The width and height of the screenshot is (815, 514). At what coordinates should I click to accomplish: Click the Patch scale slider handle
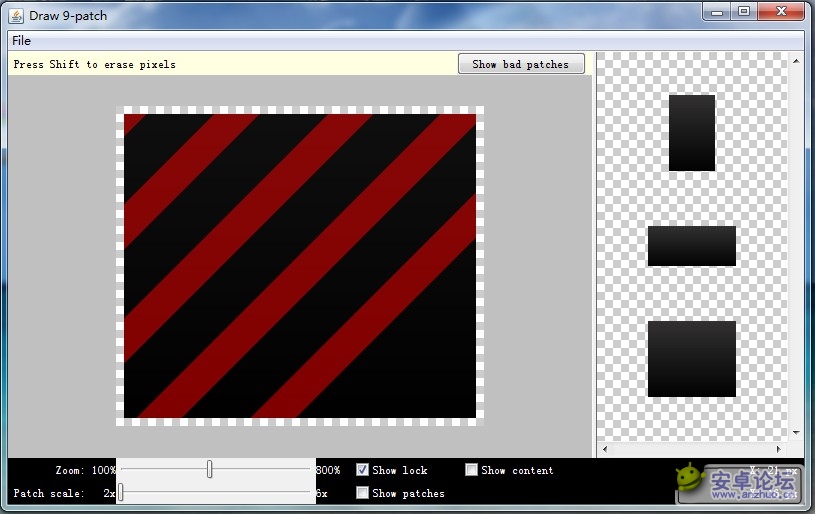pos(120,492)
